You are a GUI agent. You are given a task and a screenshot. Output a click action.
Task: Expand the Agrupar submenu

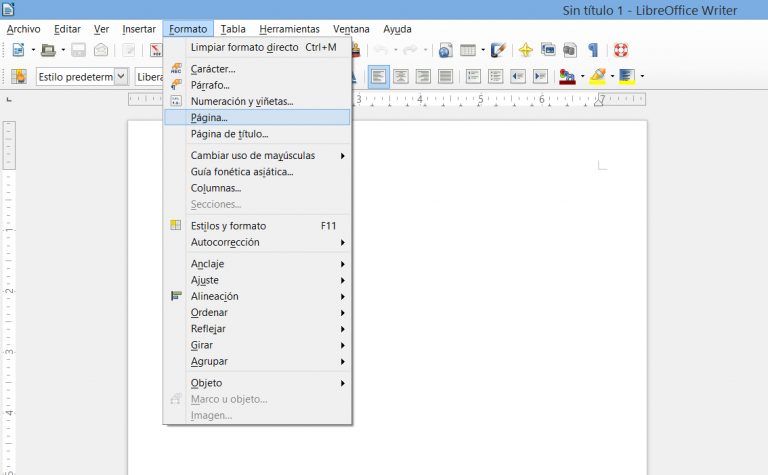coord(258,361)
